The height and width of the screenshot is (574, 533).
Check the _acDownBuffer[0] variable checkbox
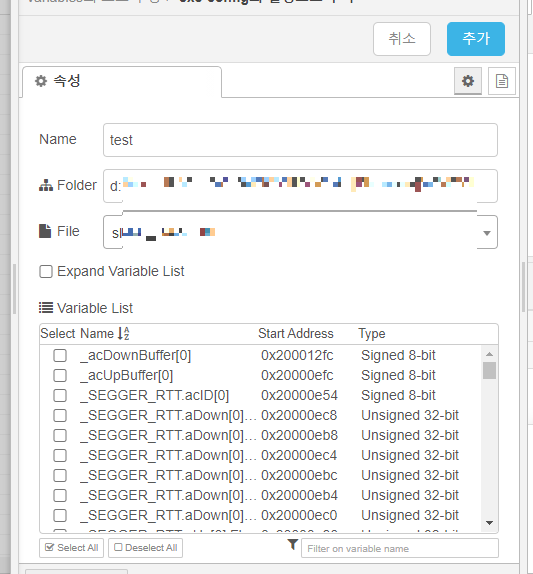click(x=60, y=355)
